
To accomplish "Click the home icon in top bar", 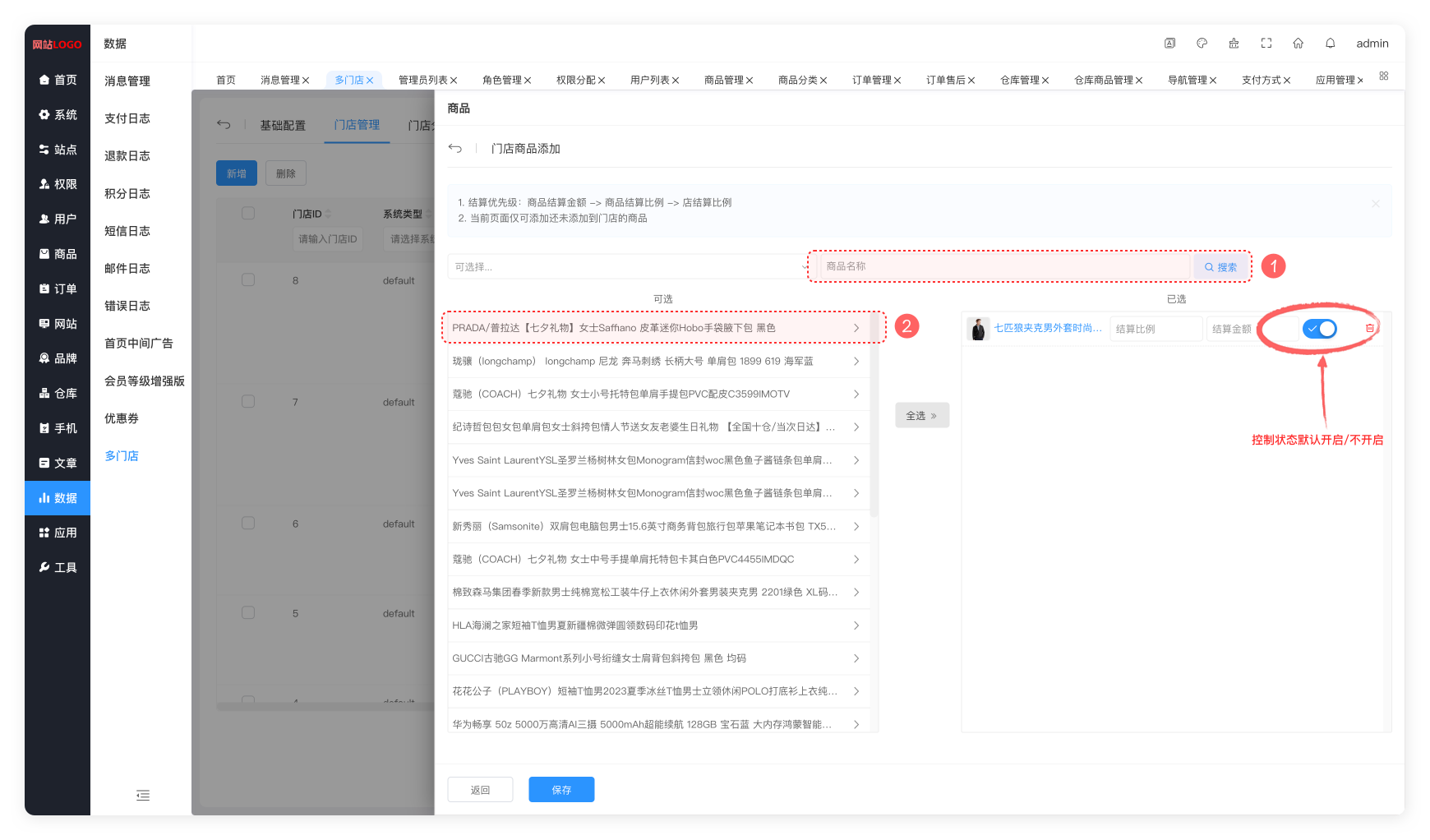I will point(1298,44).
